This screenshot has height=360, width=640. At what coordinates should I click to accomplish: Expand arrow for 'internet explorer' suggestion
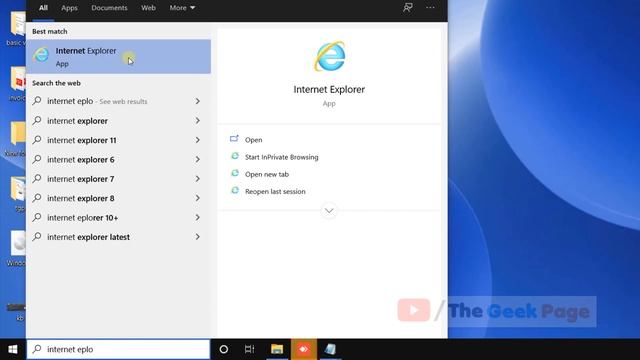click(198, 120)
